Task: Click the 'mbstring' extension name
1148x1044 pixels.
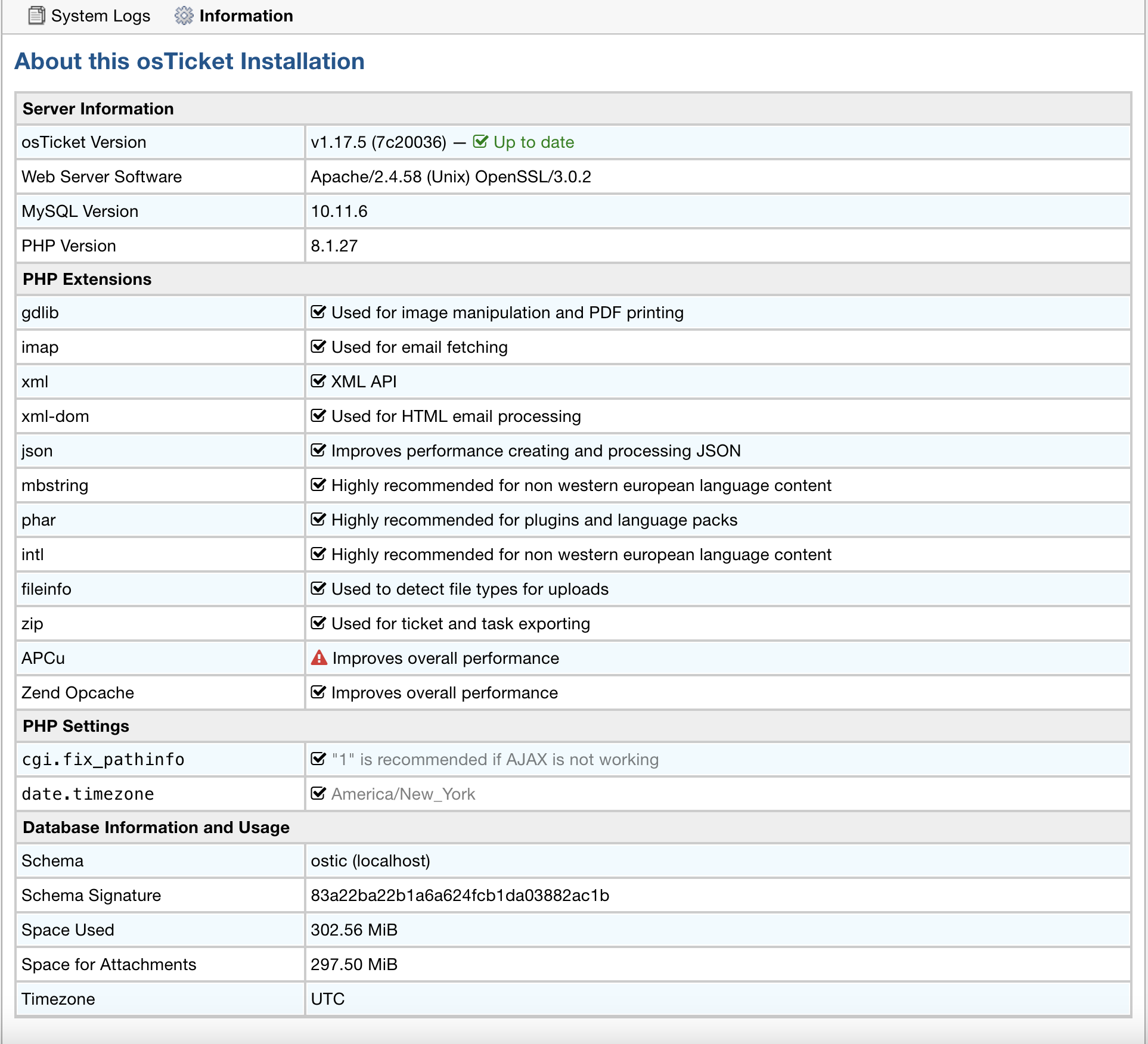Action: pos(55,486)
